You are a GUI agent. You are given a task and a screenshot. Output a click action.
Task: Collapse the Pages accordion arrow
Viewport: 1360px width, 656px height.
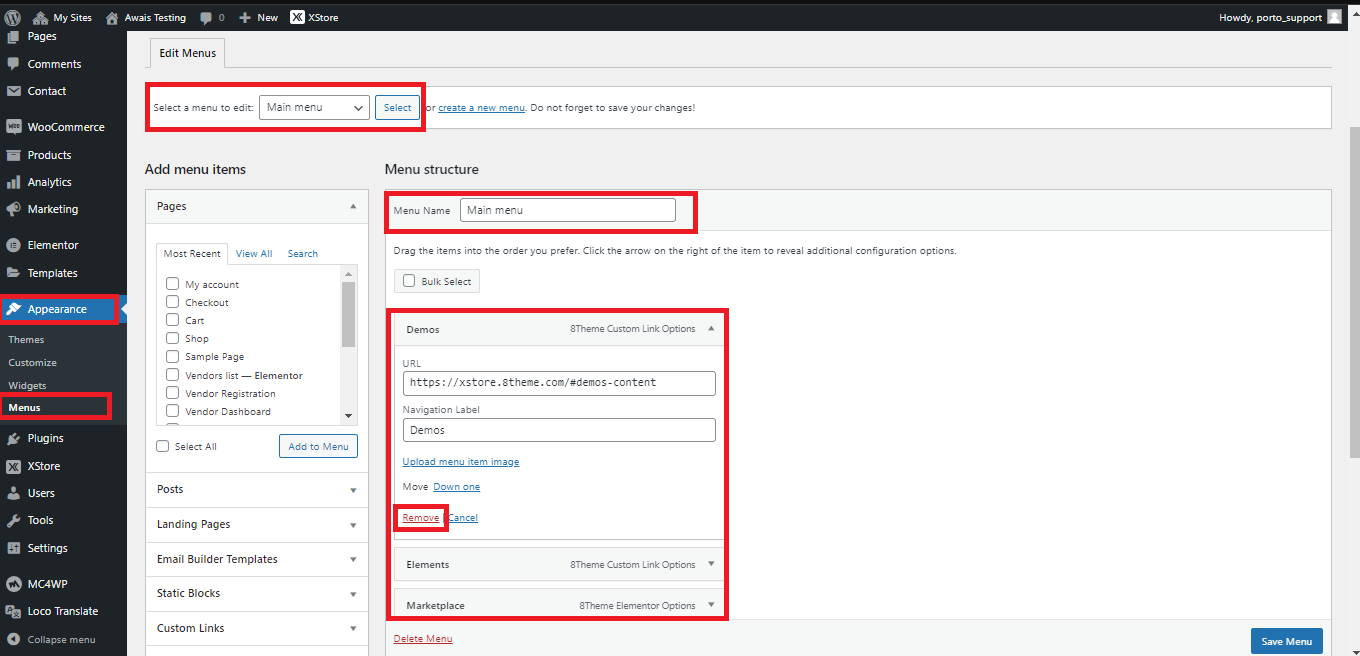click(x=353, y=206)
